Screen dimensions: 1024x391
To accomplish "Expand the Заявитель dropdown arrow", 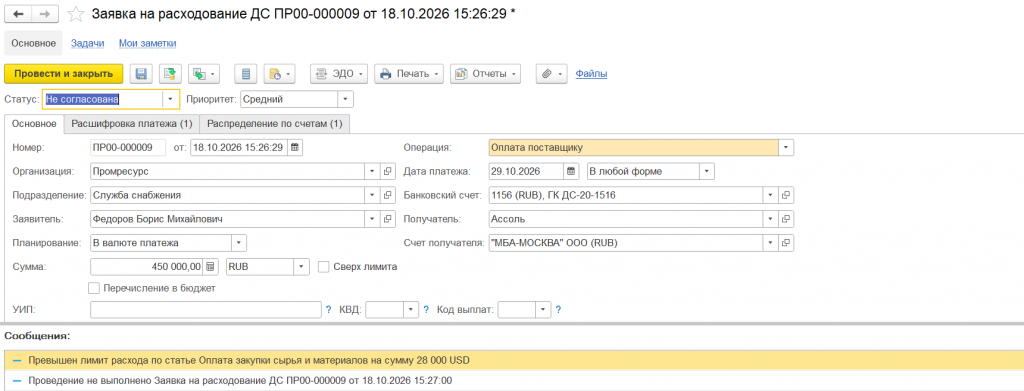I will point(372,219).
